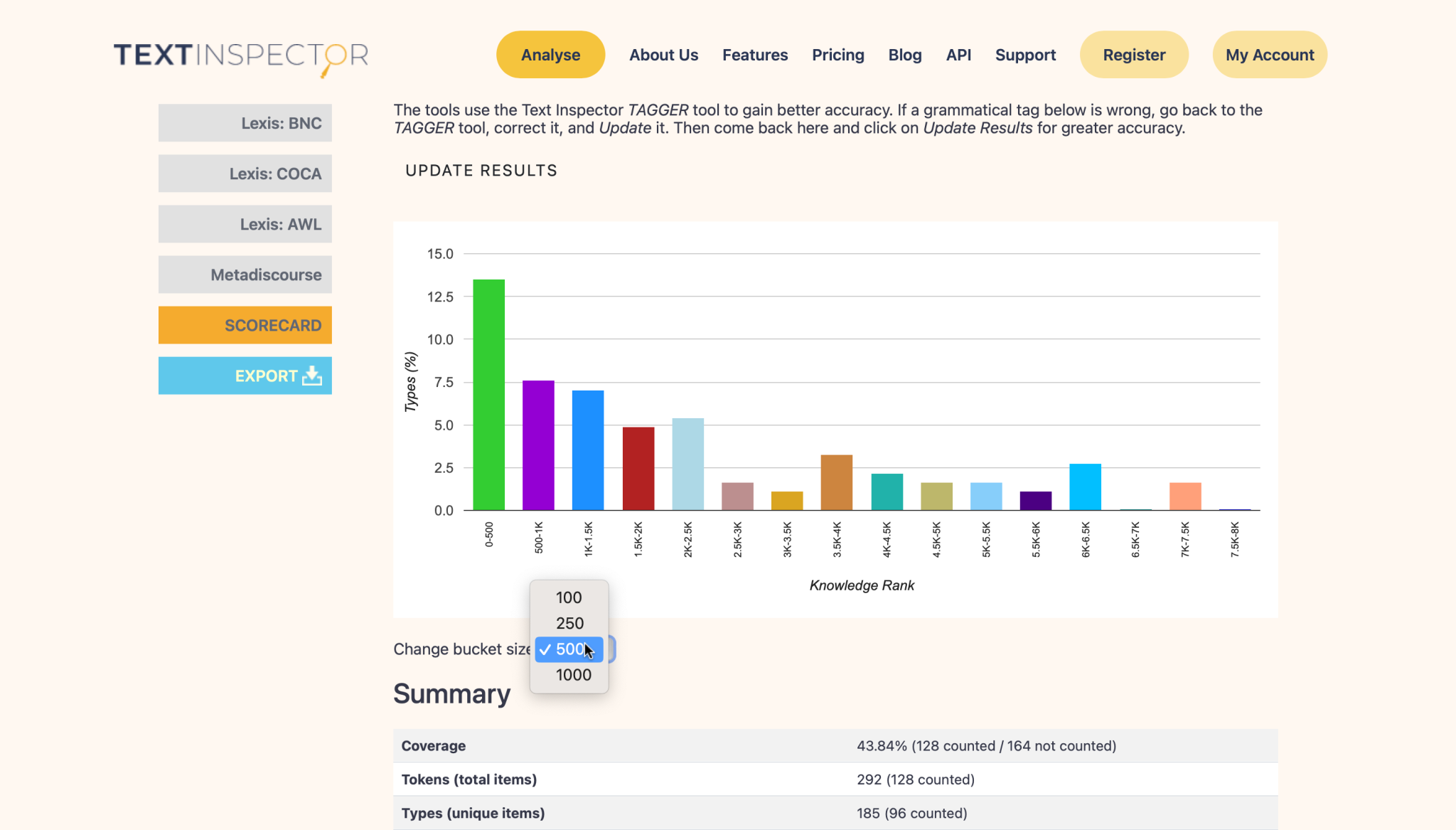This screenshot has height=830, width=1456.
Task: Select 100 in bucket size dropdown
Action: (569, 597)
